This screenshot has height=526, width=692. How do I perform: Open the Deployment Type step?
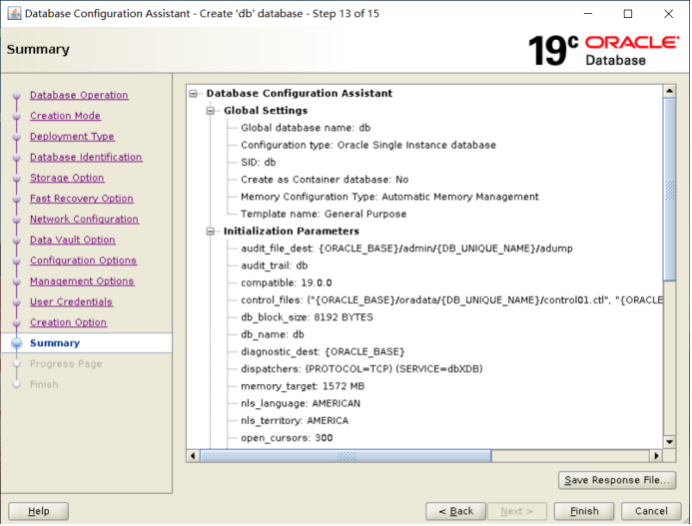[72, 137]
